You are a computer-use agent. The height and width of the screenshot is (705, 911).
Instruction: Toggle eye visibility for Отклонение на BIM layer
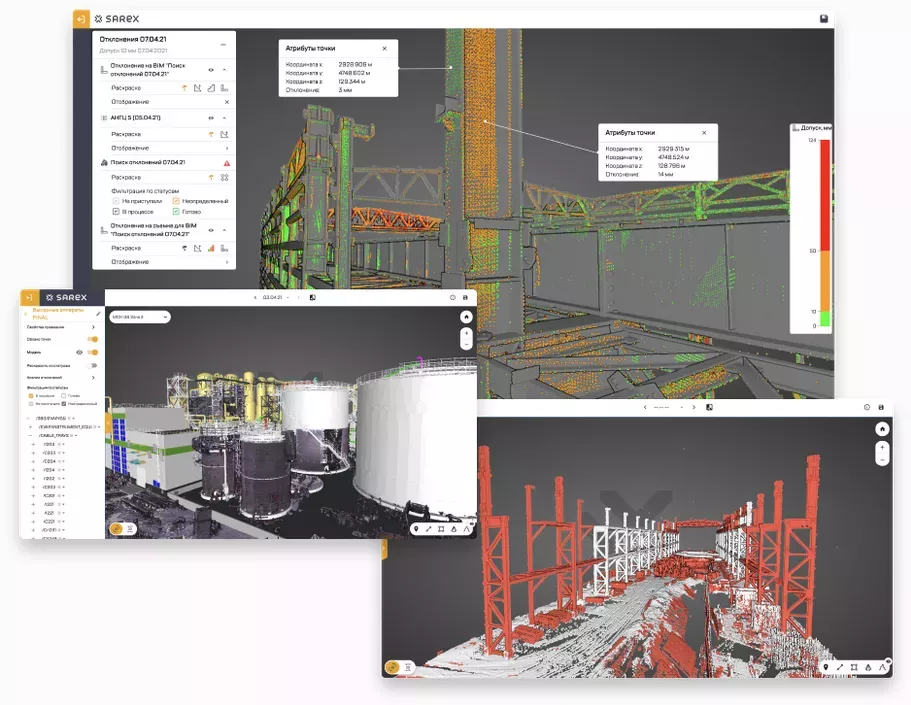click(210, 70)
